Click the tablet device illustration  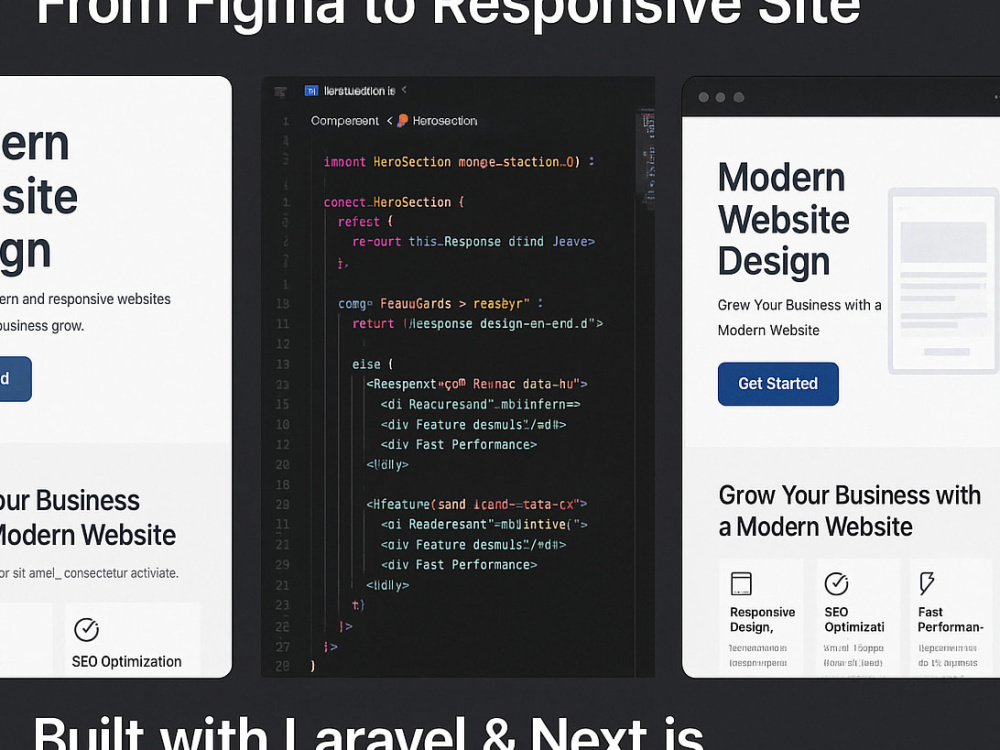click(x=943, y=281)
